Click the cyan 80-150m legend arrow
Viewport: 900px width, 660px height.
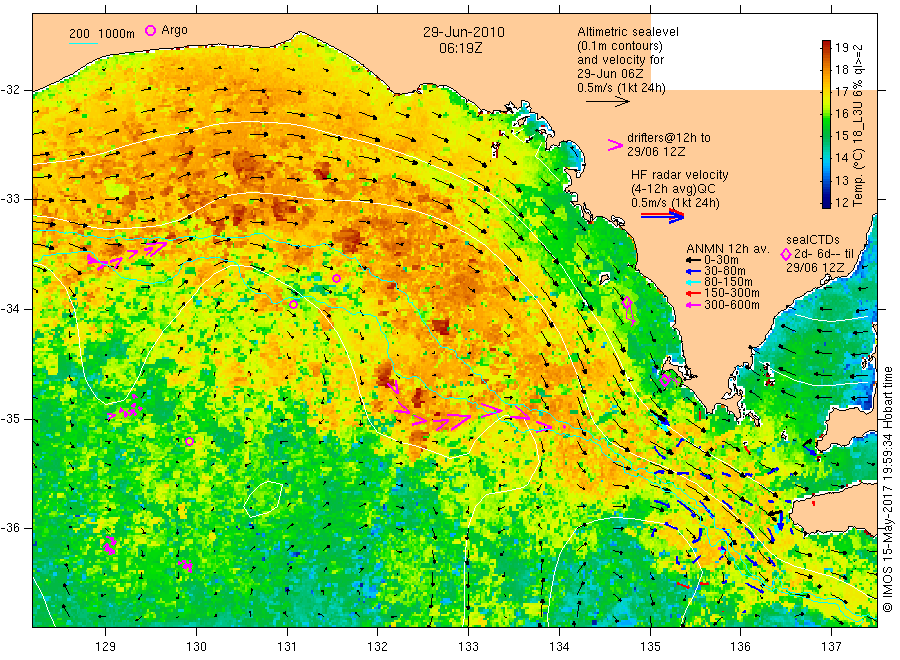click(693, 282)
